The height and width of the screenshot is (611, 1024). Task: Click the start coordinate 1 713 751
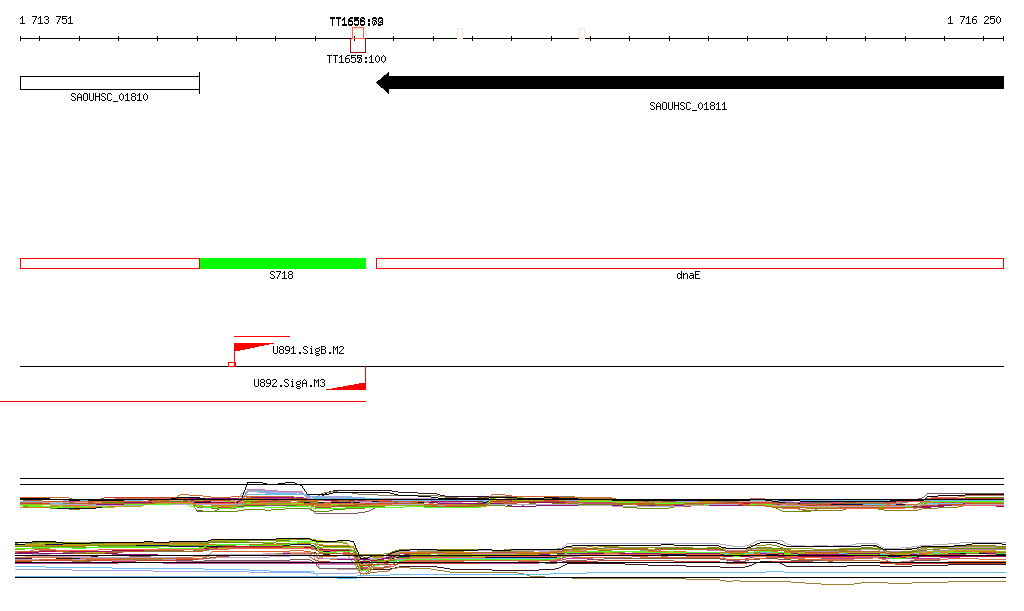[x=46, y=20]
